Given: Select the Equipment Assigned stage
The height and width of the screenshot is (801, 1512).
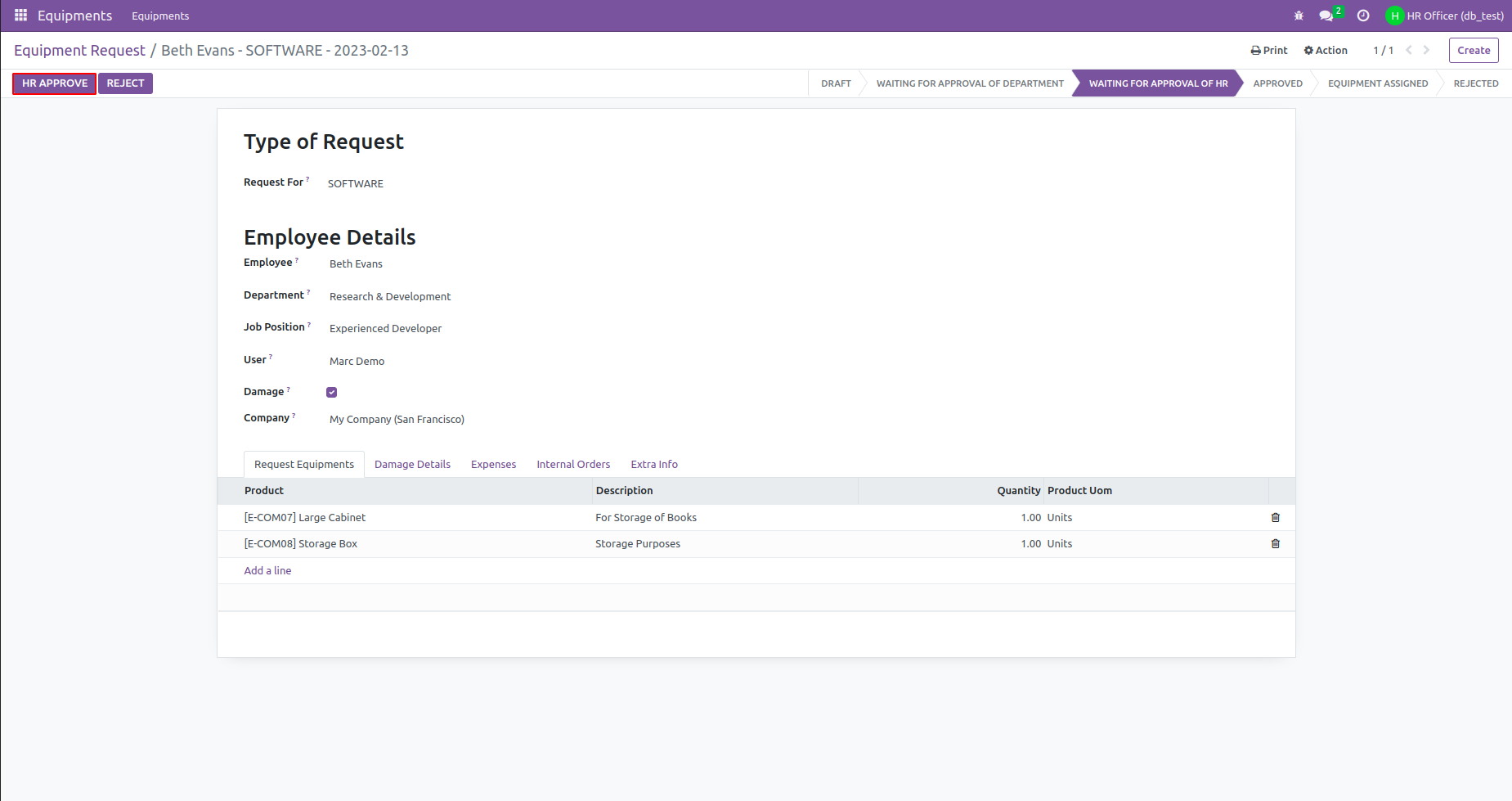Looking at the screenshot, I should (x=1378, y=83).
